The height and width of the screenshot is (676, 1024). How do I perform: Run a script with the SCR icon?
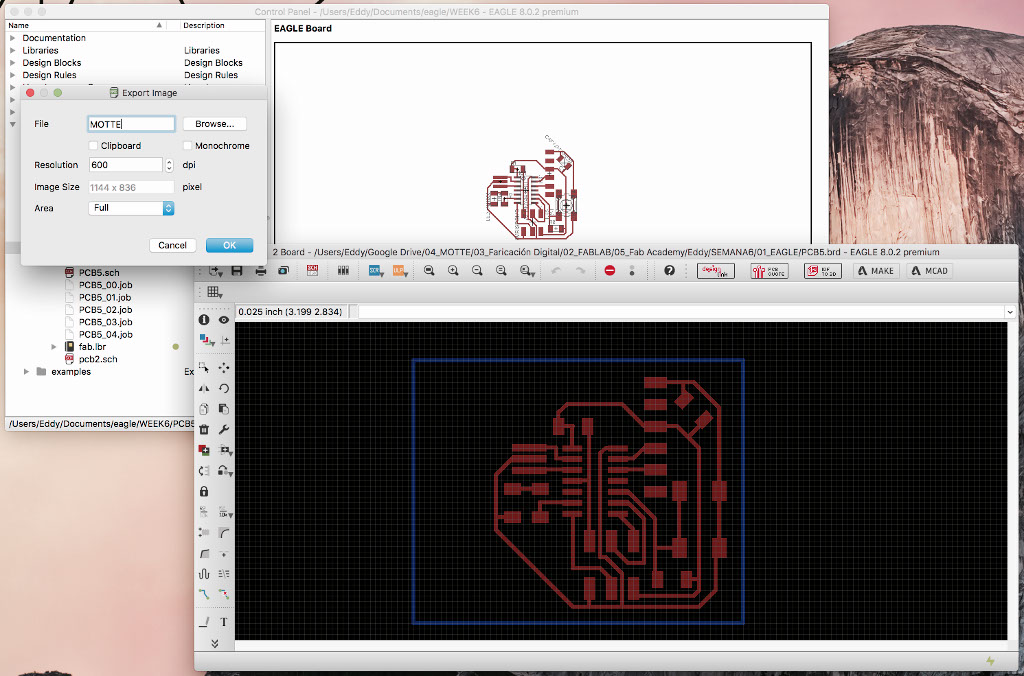[376, 270]
